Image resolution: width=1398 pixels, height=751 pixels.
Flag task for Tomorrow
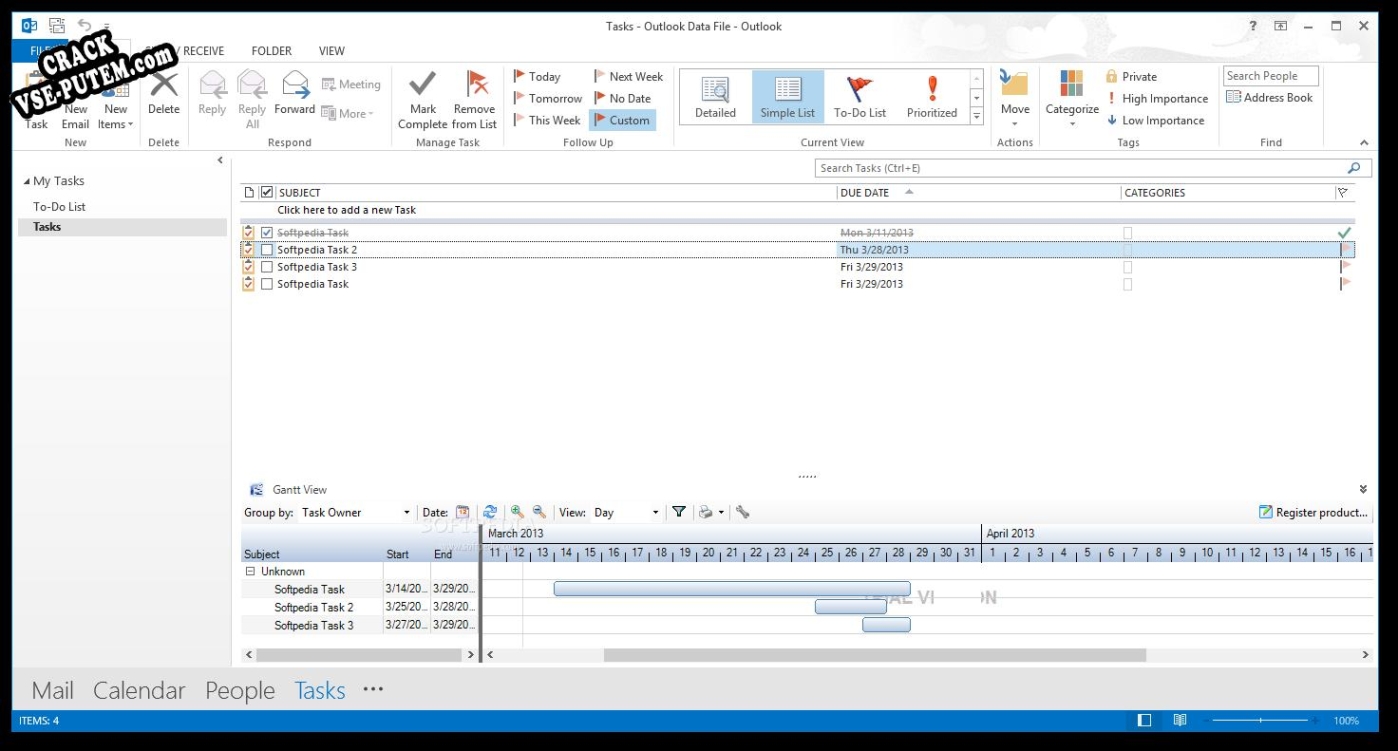(548, 98)
